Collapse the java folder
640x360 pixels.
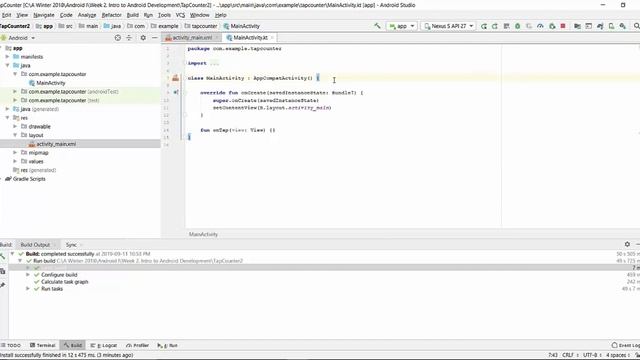click(7, 65)
